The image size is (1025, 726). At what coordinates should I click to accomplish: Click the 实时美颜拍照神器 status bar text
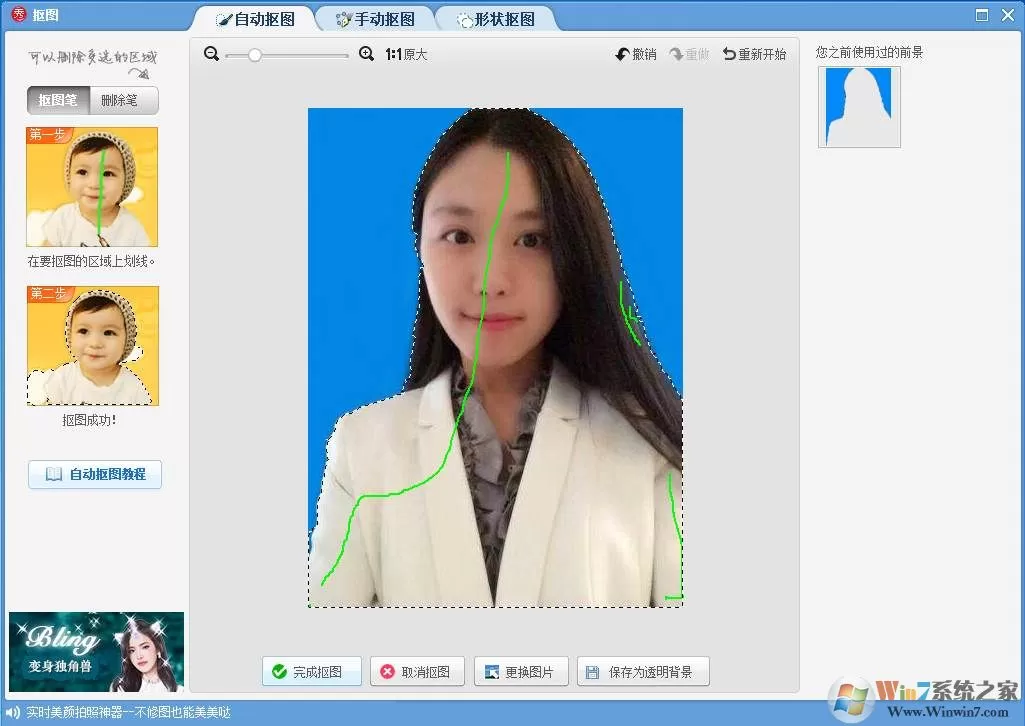(x=128, y=712)
